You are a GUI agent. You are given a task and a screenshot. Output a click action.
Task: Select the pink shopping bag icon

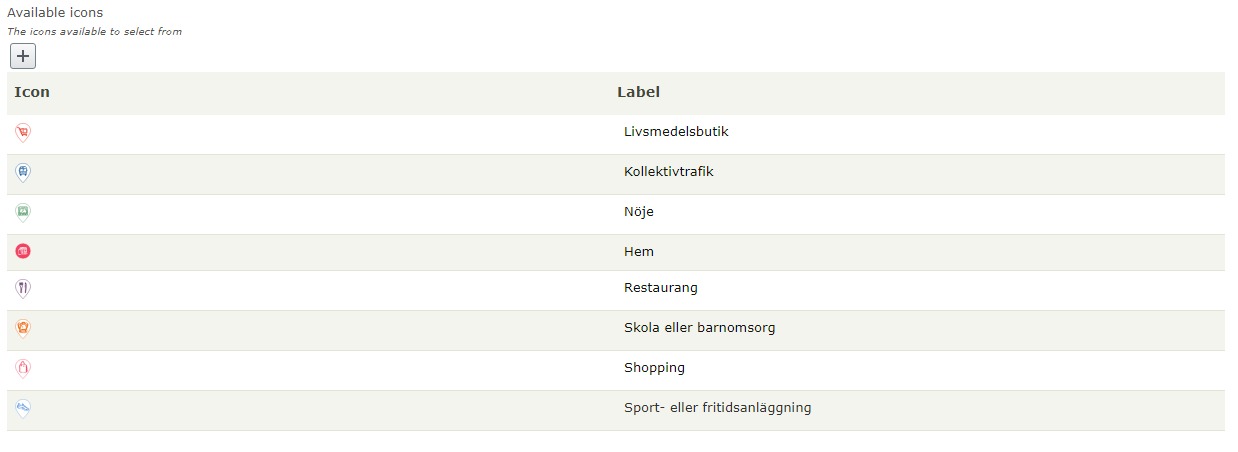[23, 368]
